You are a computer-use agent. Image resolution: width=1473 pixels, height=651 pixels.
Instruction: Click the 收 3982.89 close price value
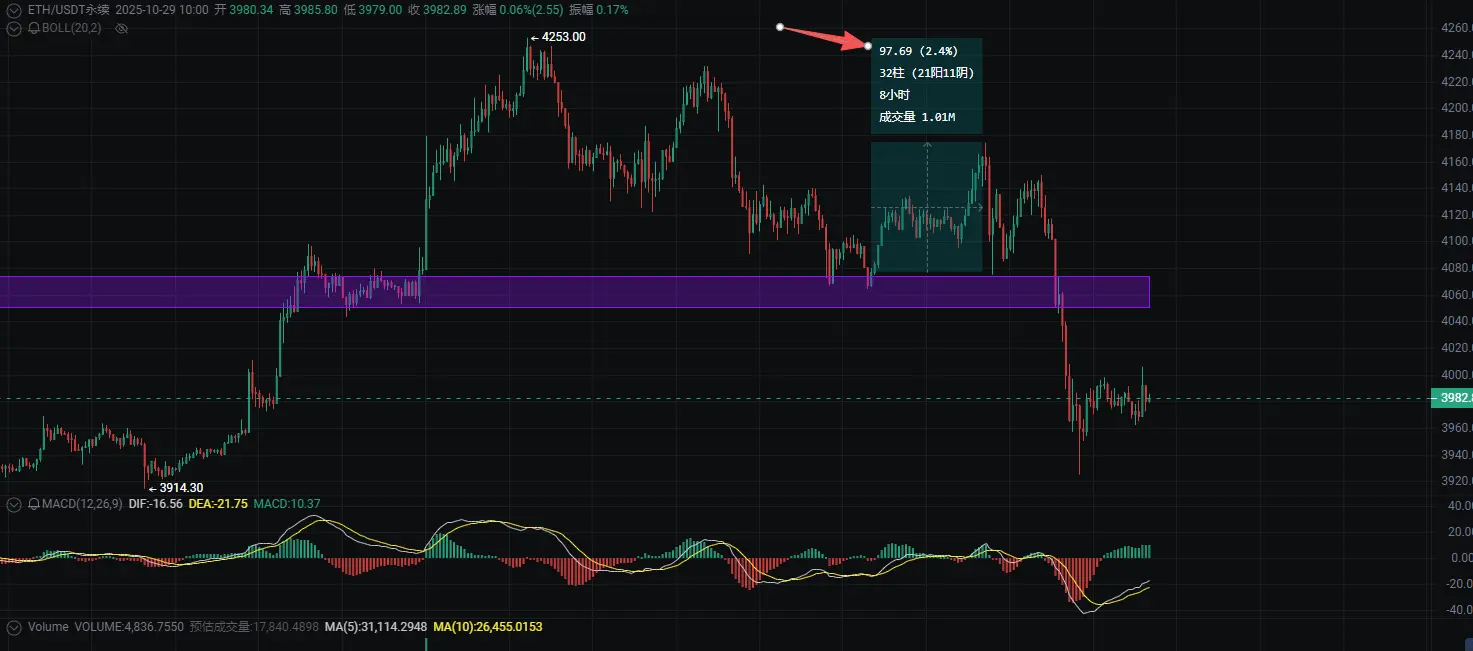click(x=438, y=9)
